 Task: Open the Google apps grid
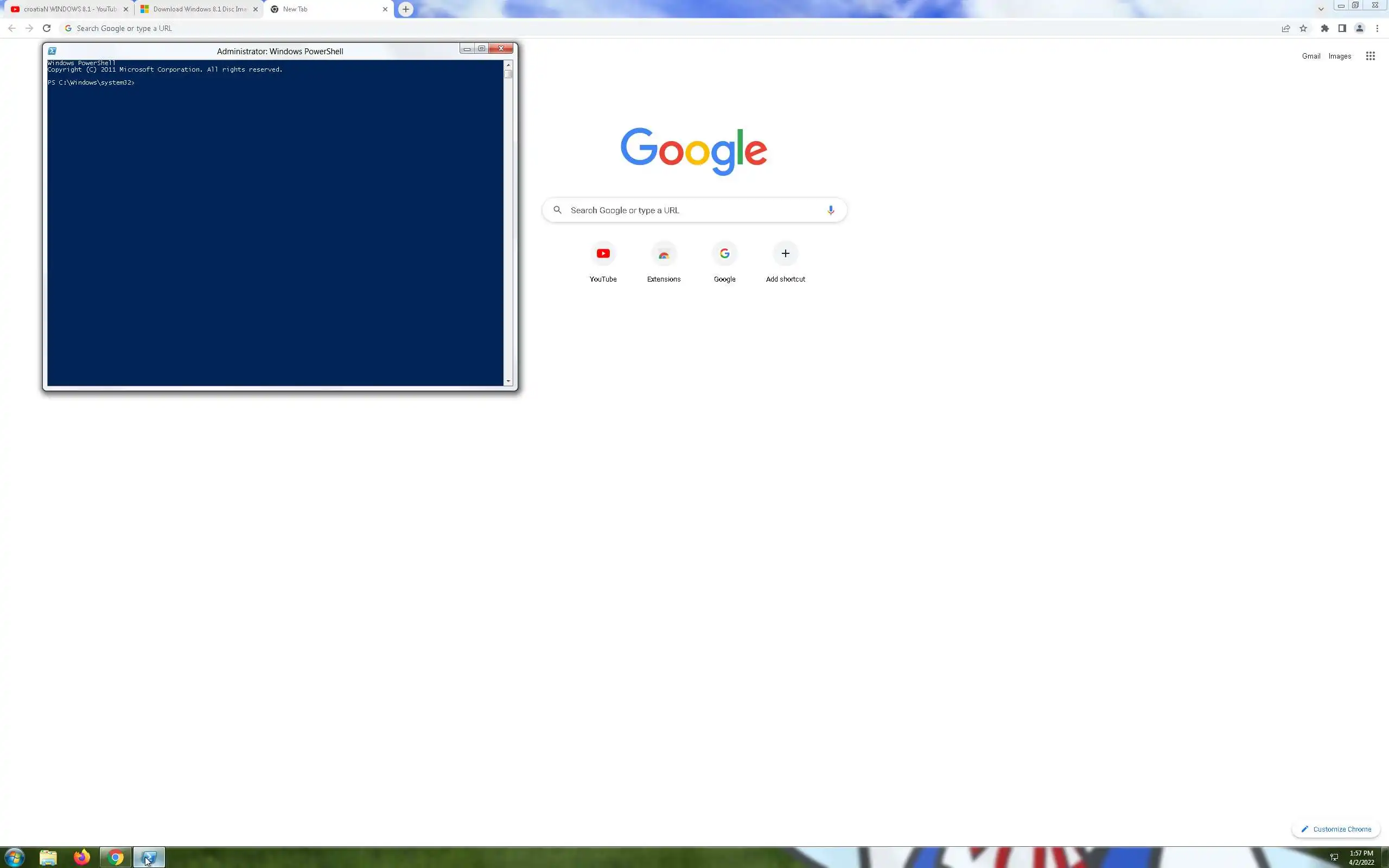click(x=1370, y=56)
